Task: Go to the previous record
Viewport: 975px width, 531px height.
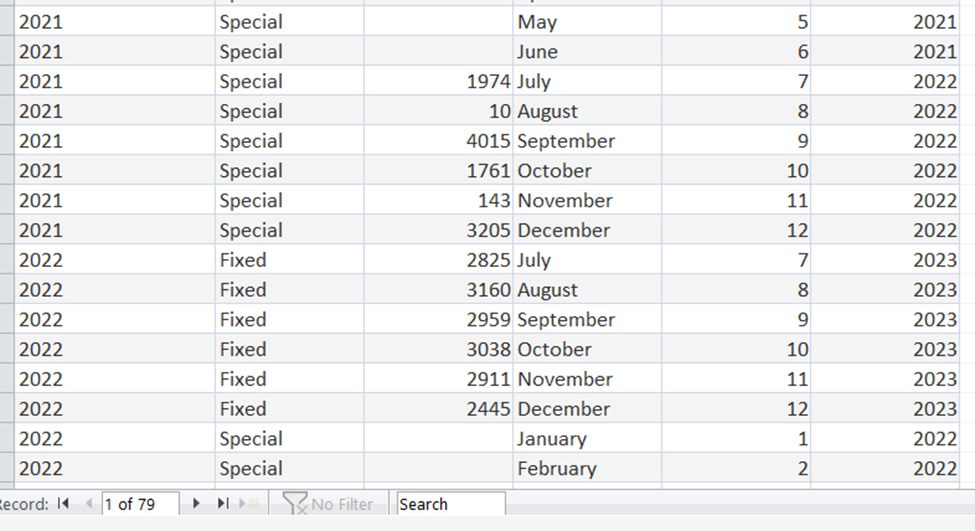Action: pos(89,504)
